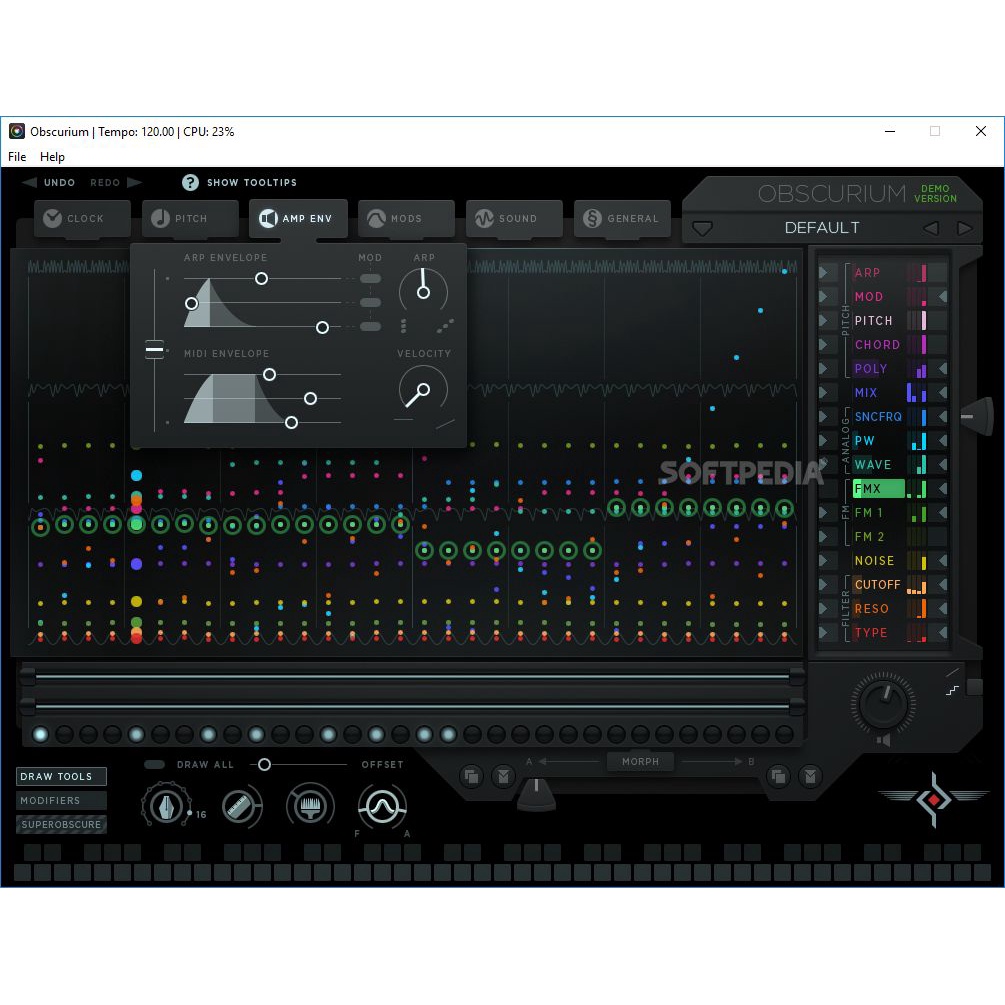Expand the CHORD row with its arrow
Viewport: 1005px width, 1005px height.
823,345
